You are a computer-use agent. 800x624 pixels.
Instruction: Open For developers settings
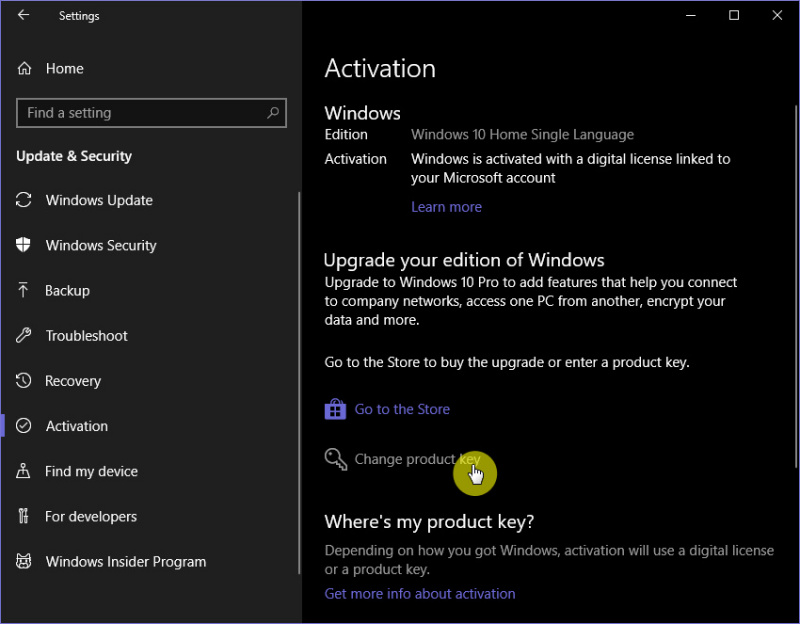point(91,516)
